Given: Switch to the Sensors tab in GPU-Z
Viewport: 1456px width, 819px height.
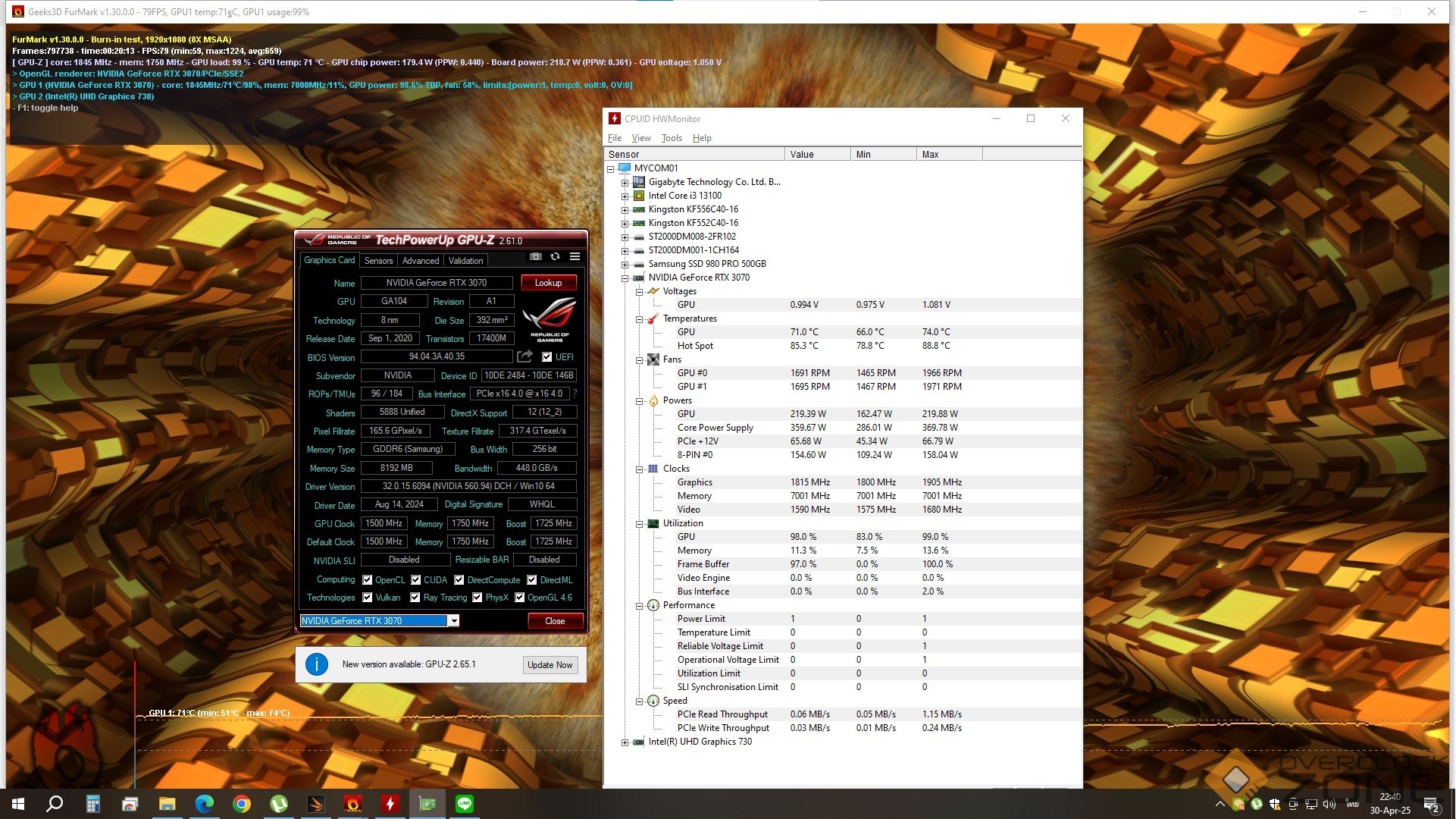Looking at the screenshot, I should point(378,261).
